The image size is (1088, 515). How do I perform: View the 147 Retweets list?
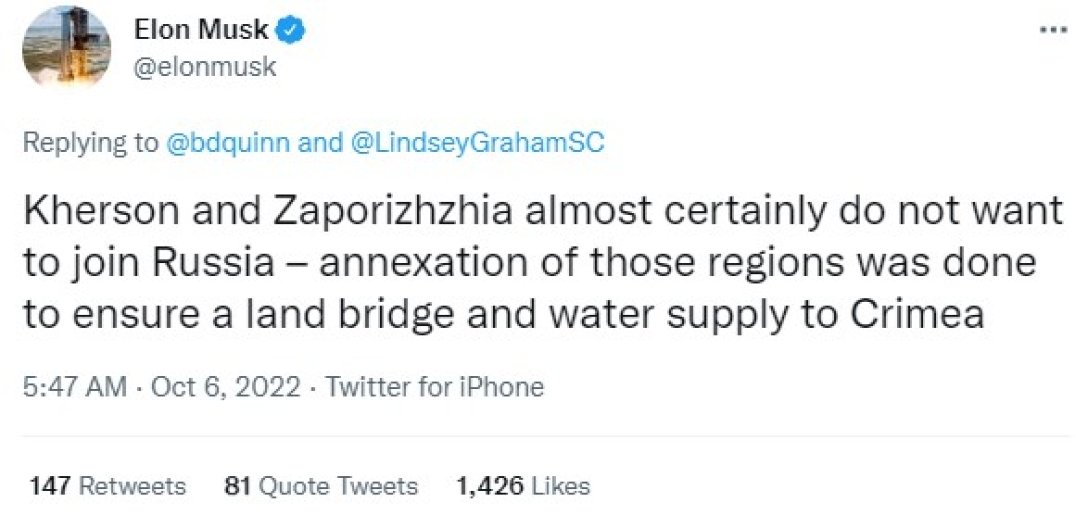pyautogui.click(x=108, y=487)
